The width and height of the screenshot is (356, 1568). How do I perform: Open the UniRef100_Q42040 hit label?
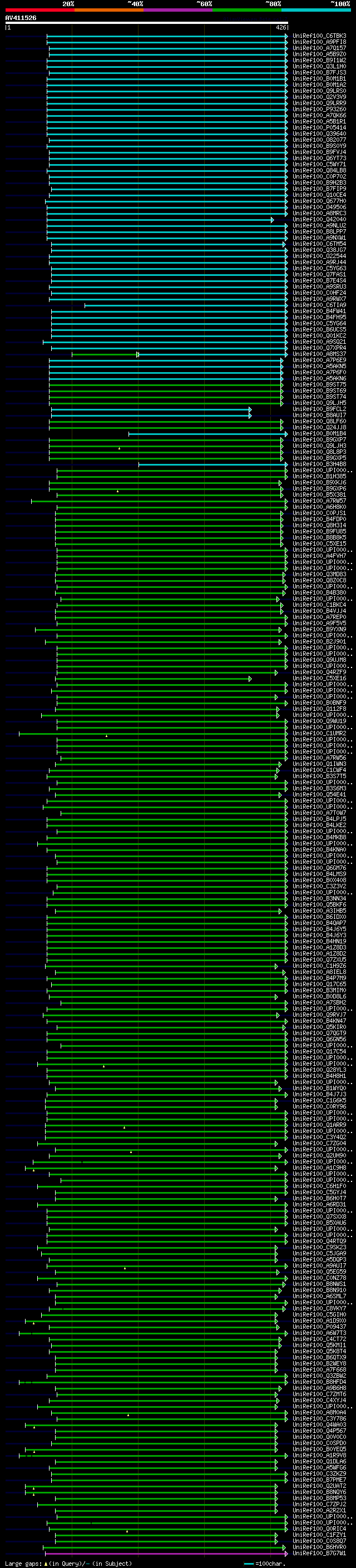coord(319,220)
